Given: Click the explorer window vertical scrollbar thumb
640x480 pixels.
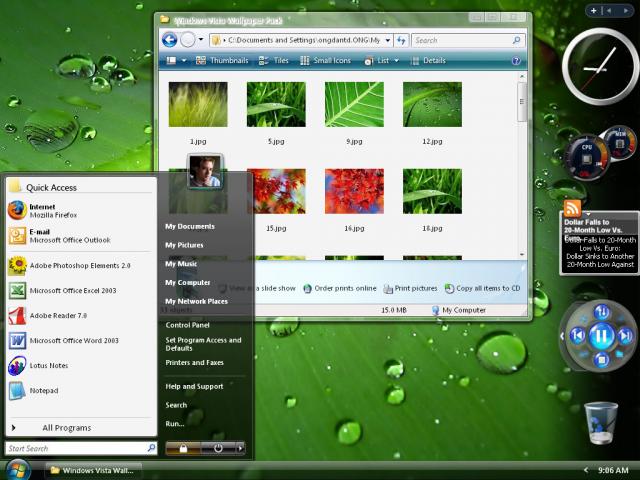Looking at the screenshot, I should click(522, 102).
